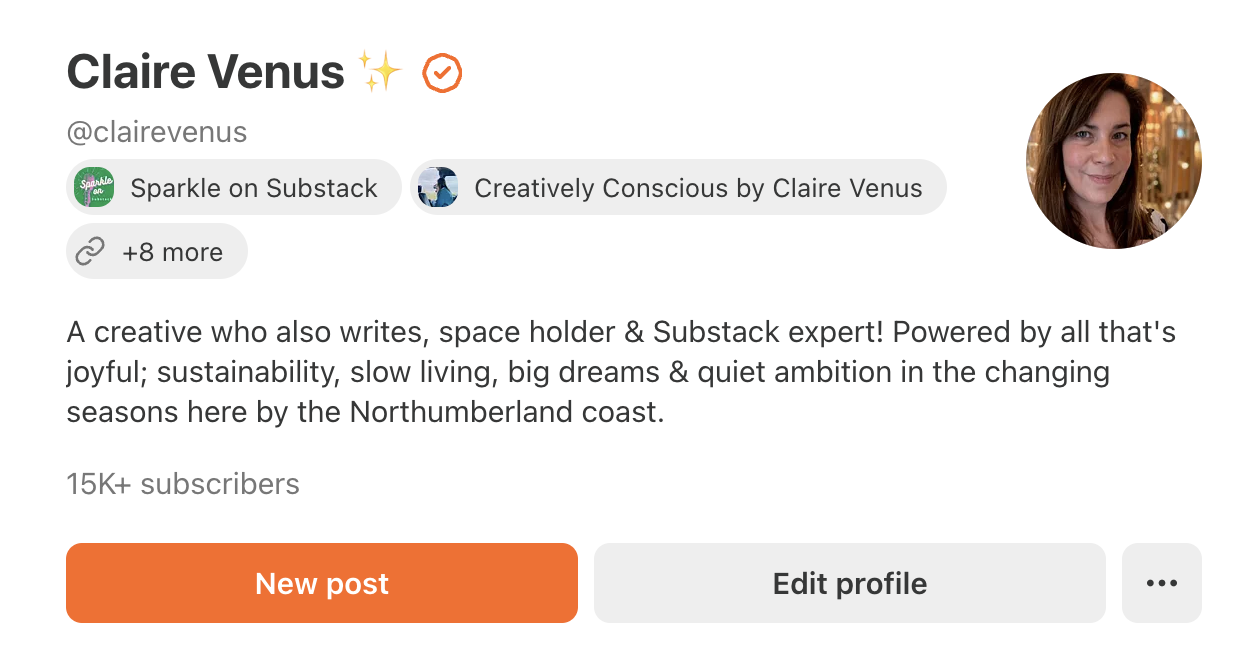1256x660 pixels.
Task: Click the bio line about slow living
Action: tap(588, 372)
